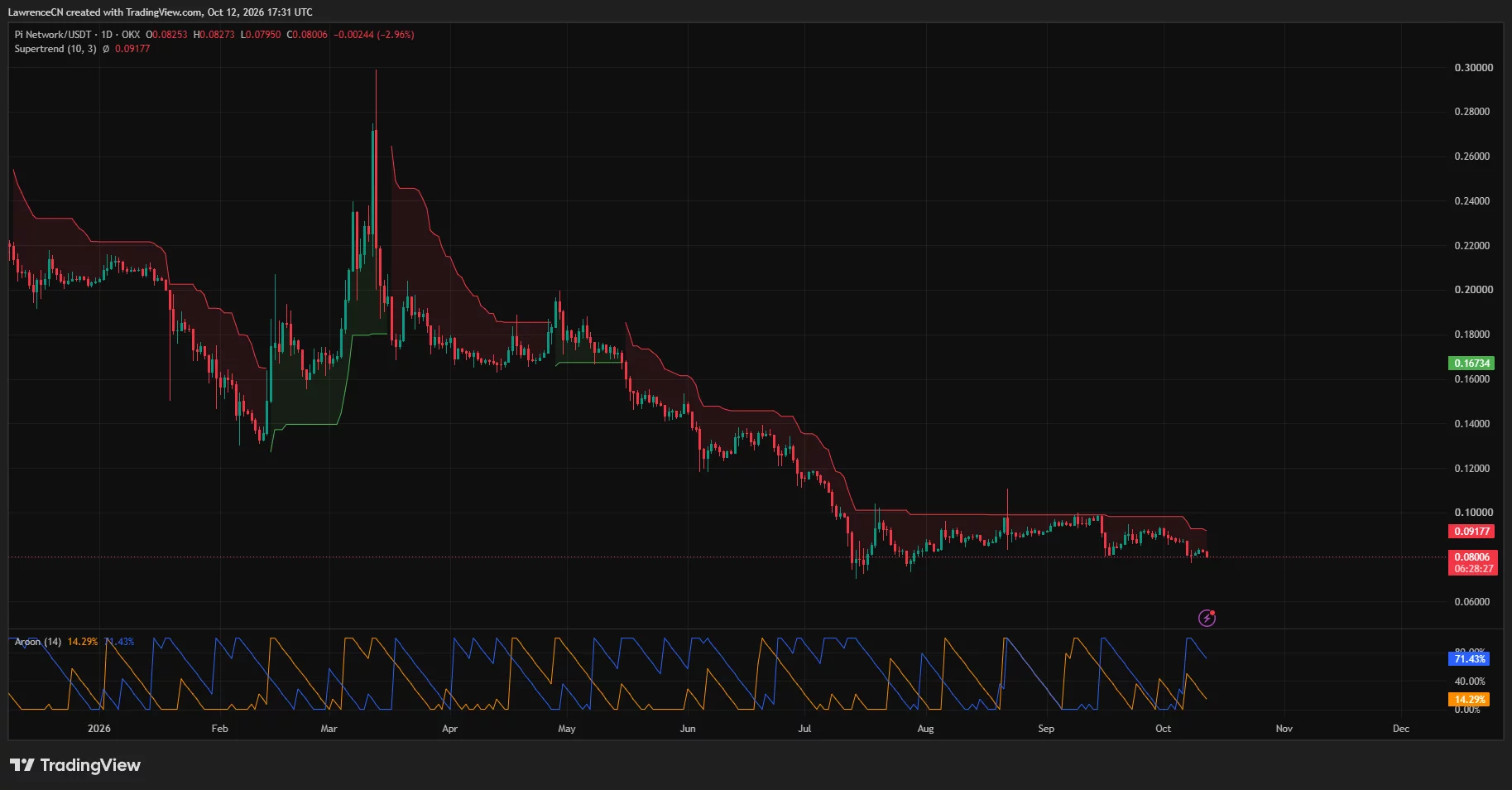The width and height of the screenshot is (1512, 790).
Task: Click the blue 71.43% Aroon axis label
Action: coord(1470,659)
